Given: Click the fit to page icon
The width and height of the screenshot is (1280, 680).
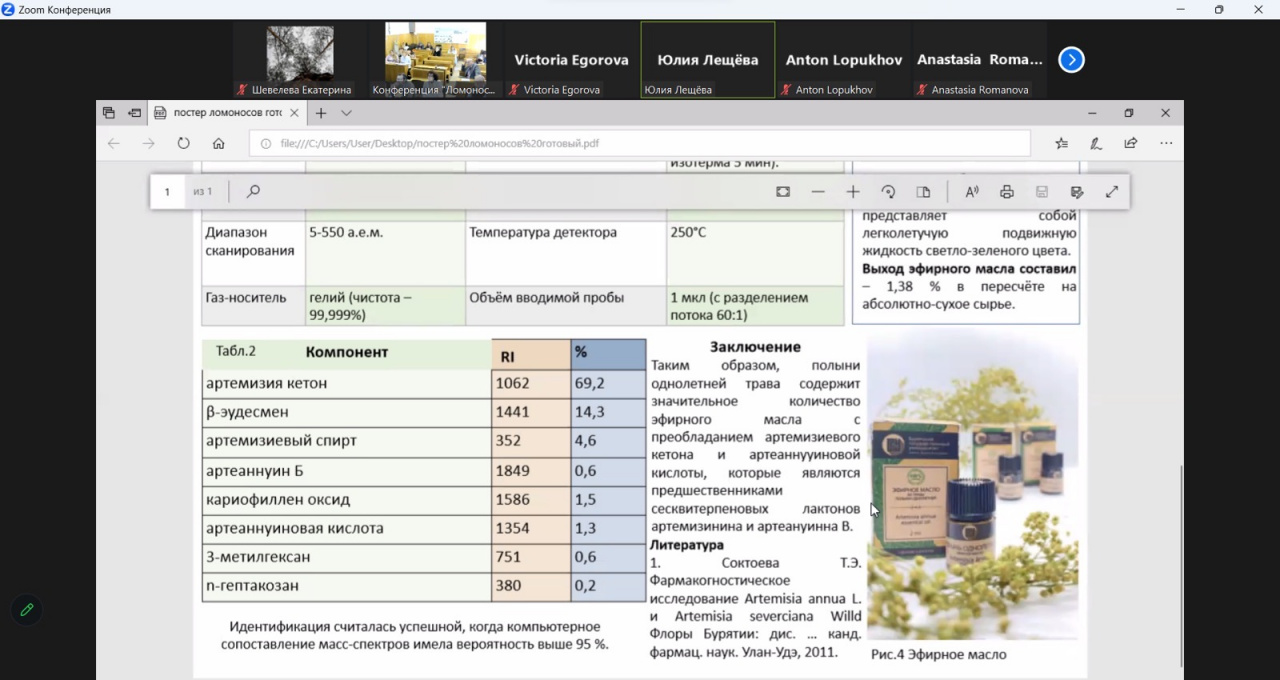Looking at the screenshot, I should tap(783, 192).
